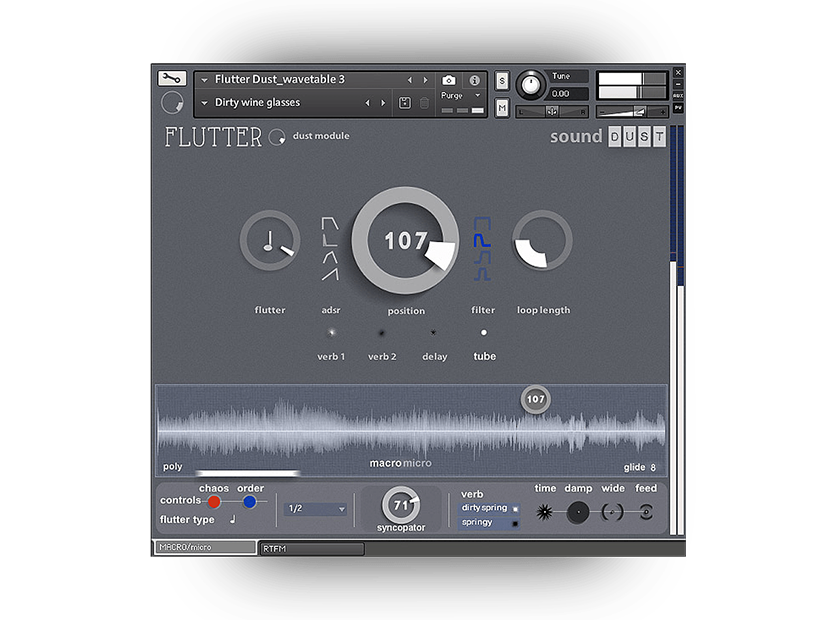Solo the instrument with S button
This screenshot has height=620, width=830.
coord(502,81)
